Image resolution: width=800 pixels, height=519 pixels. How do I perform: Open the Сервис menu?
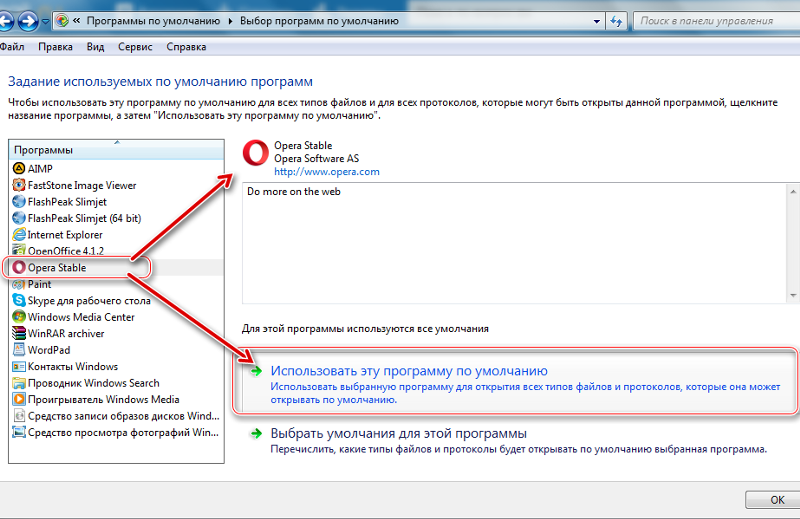click(134, 47)
